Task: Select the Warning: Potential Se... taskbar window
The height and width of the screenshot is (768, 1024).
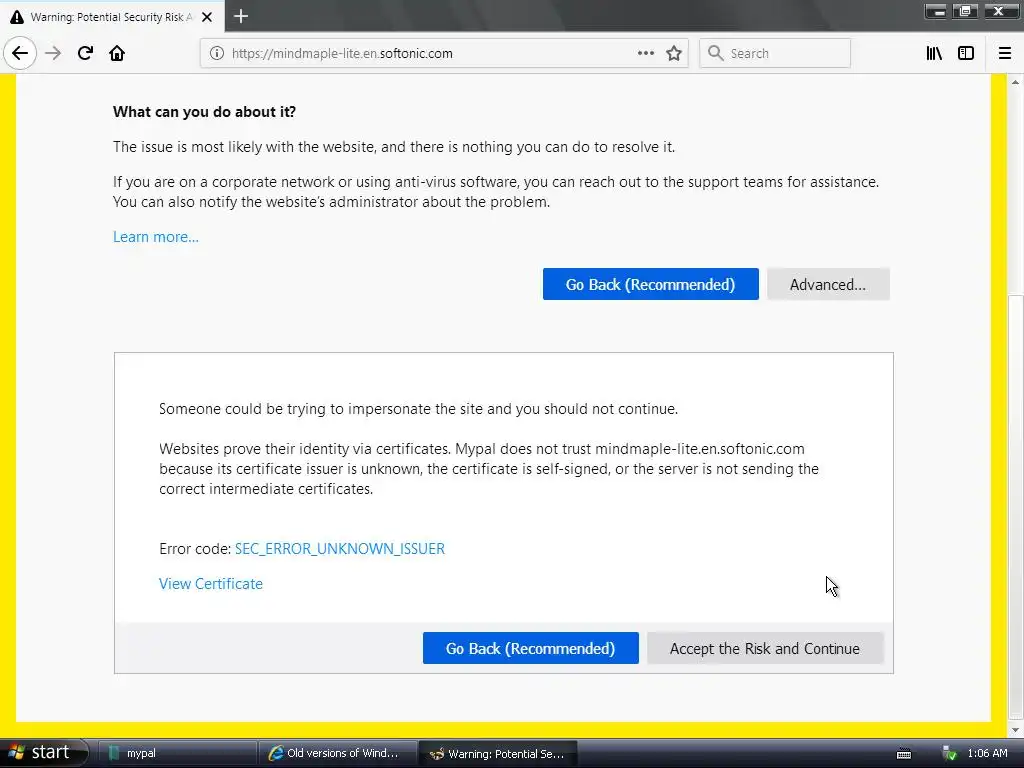Action: point(498,753)
